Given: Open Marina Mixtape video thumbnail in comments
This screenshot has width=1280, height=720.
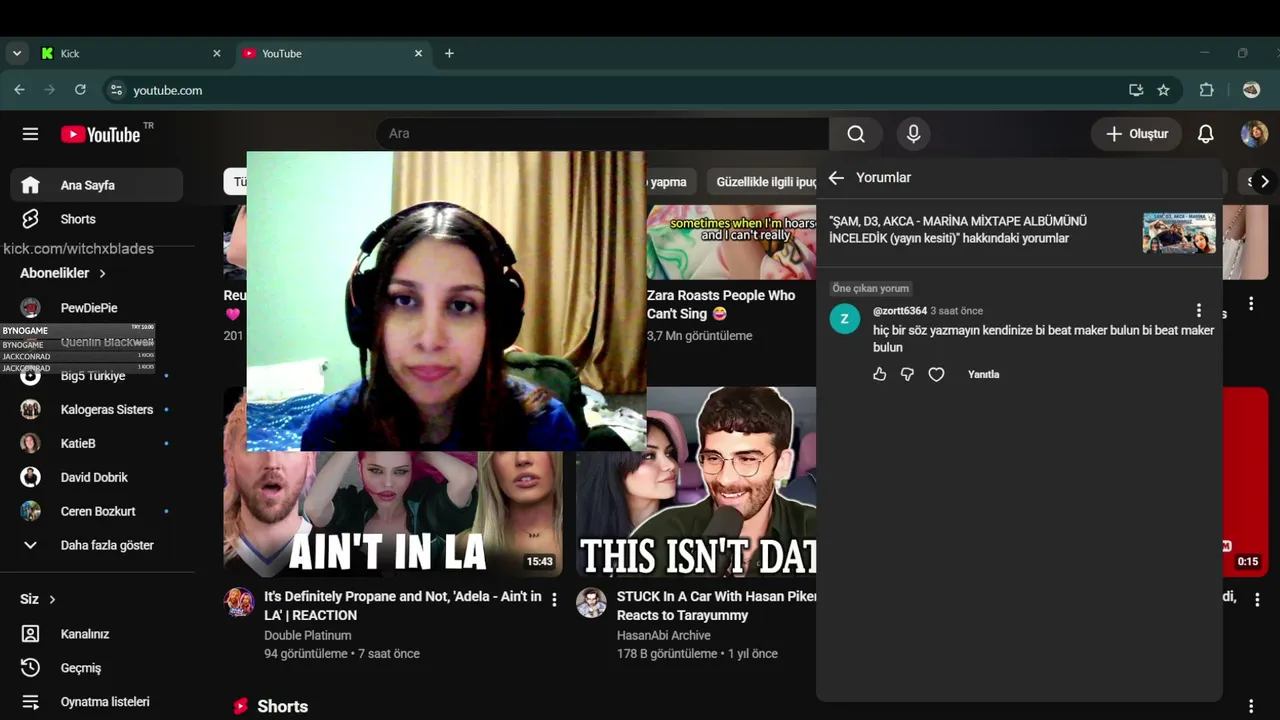Looking at the screenshot, I should 1179,233.
